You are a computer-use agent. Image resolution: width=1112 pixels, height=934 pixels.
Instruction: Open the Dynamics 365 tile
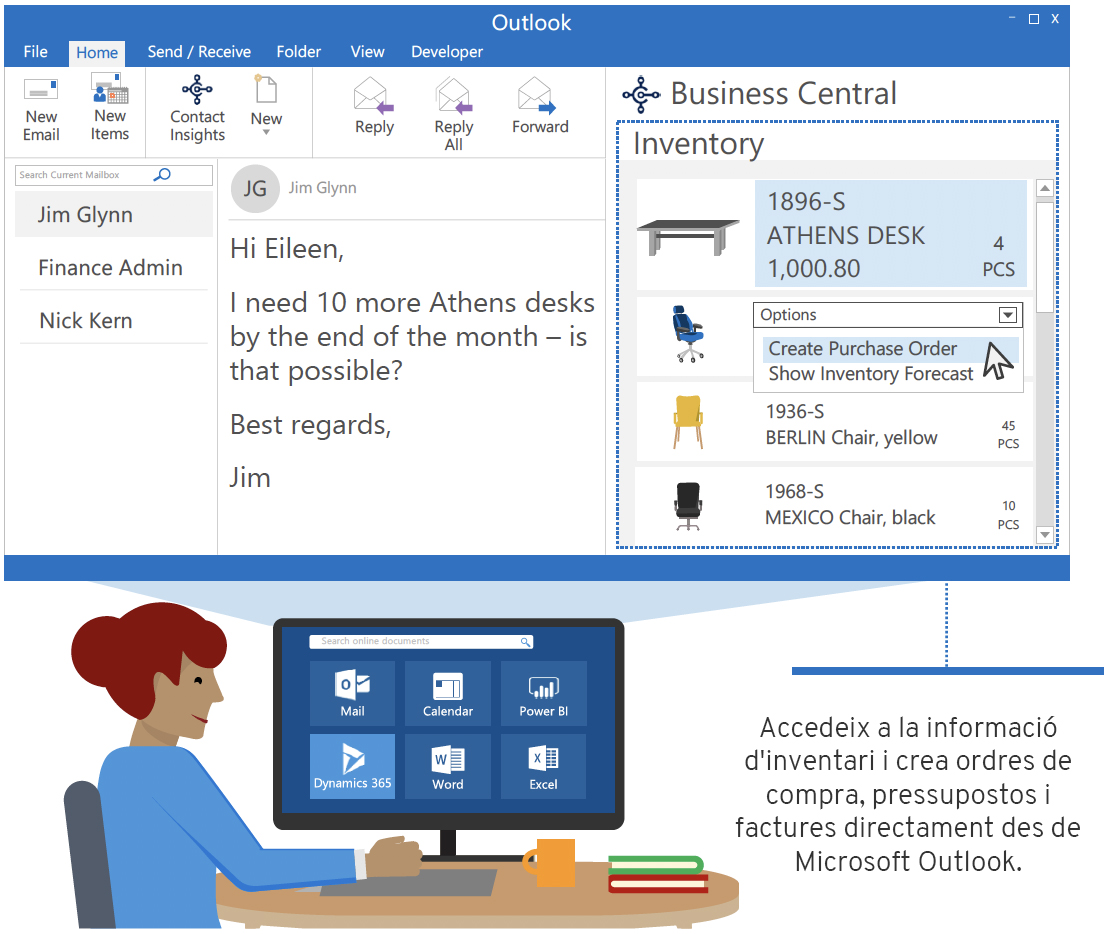(352, 766)
